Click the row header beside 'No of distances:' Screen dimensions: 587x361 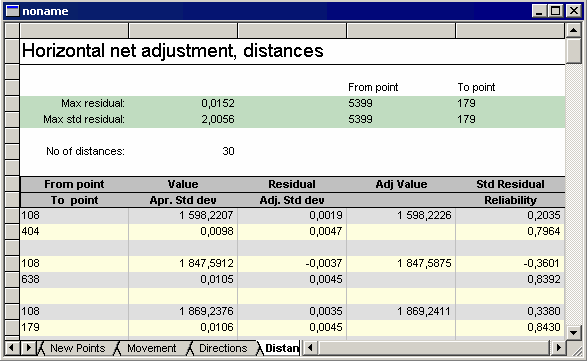(12, 151)
